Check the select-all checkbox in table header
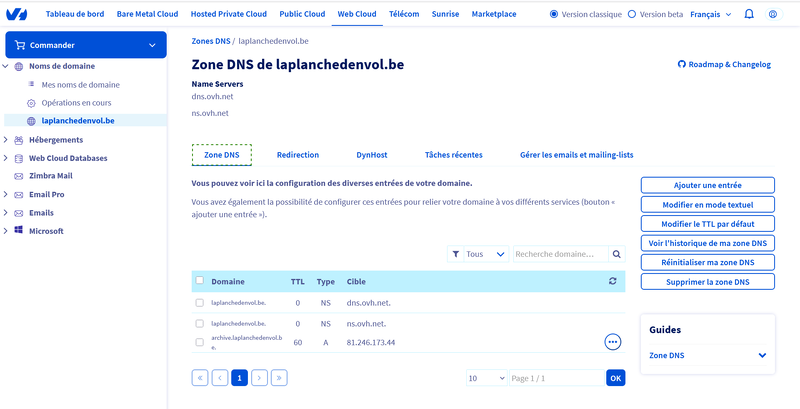This screenshot has width=800, height=409. 200,280
